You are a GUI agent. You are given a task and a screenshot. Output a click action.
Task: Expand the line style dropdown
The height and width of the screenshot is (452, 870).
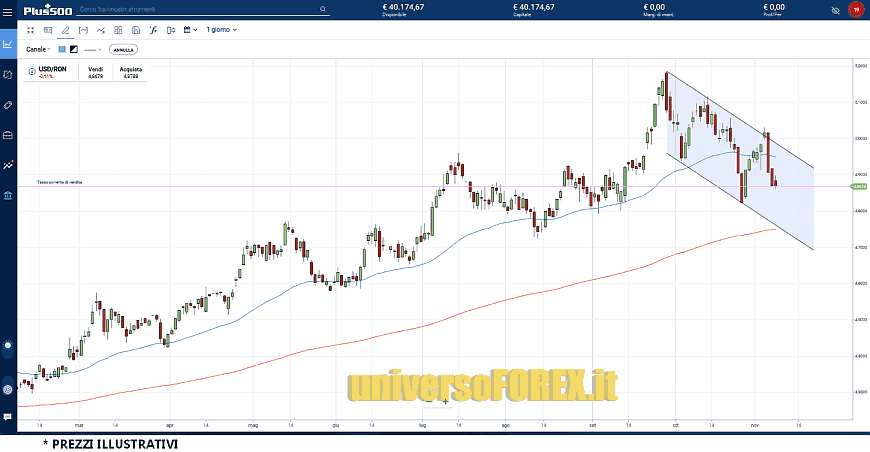[x=94, y=48]
